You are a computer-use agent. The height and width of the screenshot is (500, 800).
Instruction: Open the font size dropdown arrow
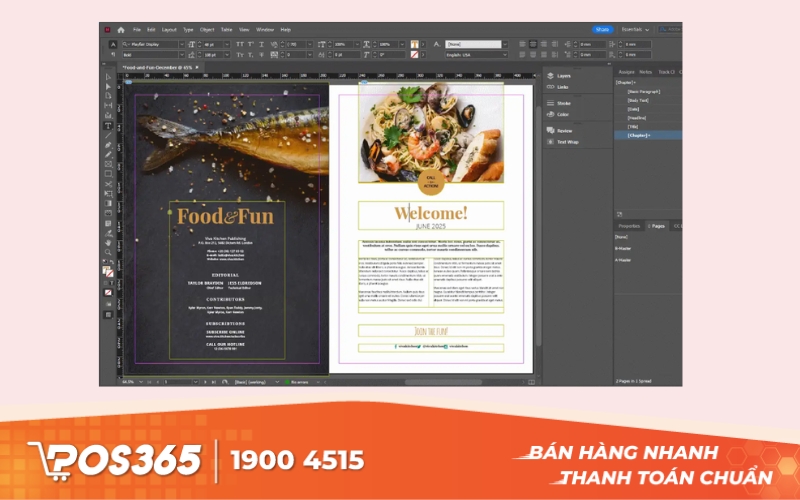[227, 44]
